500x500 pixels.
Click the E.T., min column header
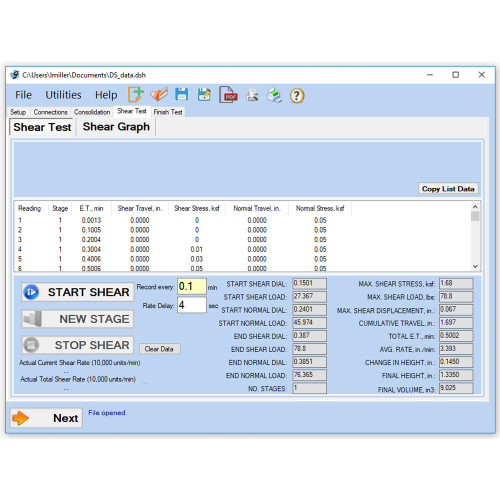(x=91, y=208)
